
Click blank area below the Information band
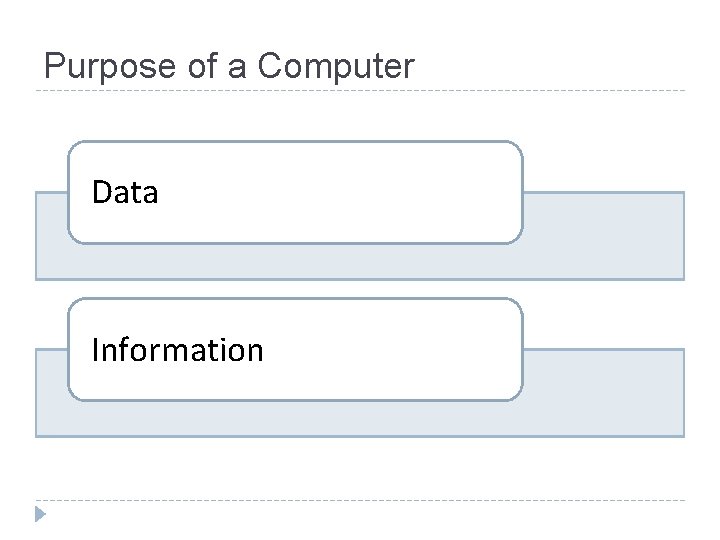point(360,468)
